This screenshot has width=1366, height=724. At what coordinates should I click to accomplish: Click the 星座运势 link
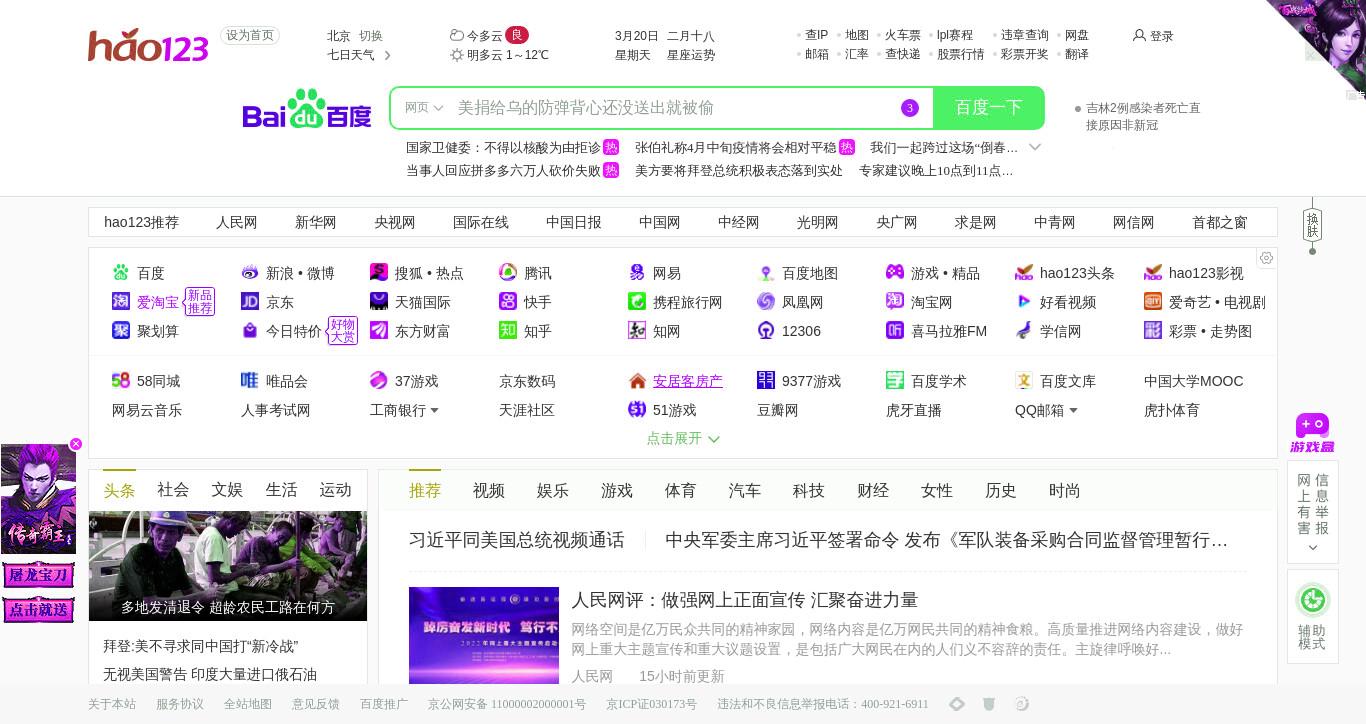(x=691, y=55)
